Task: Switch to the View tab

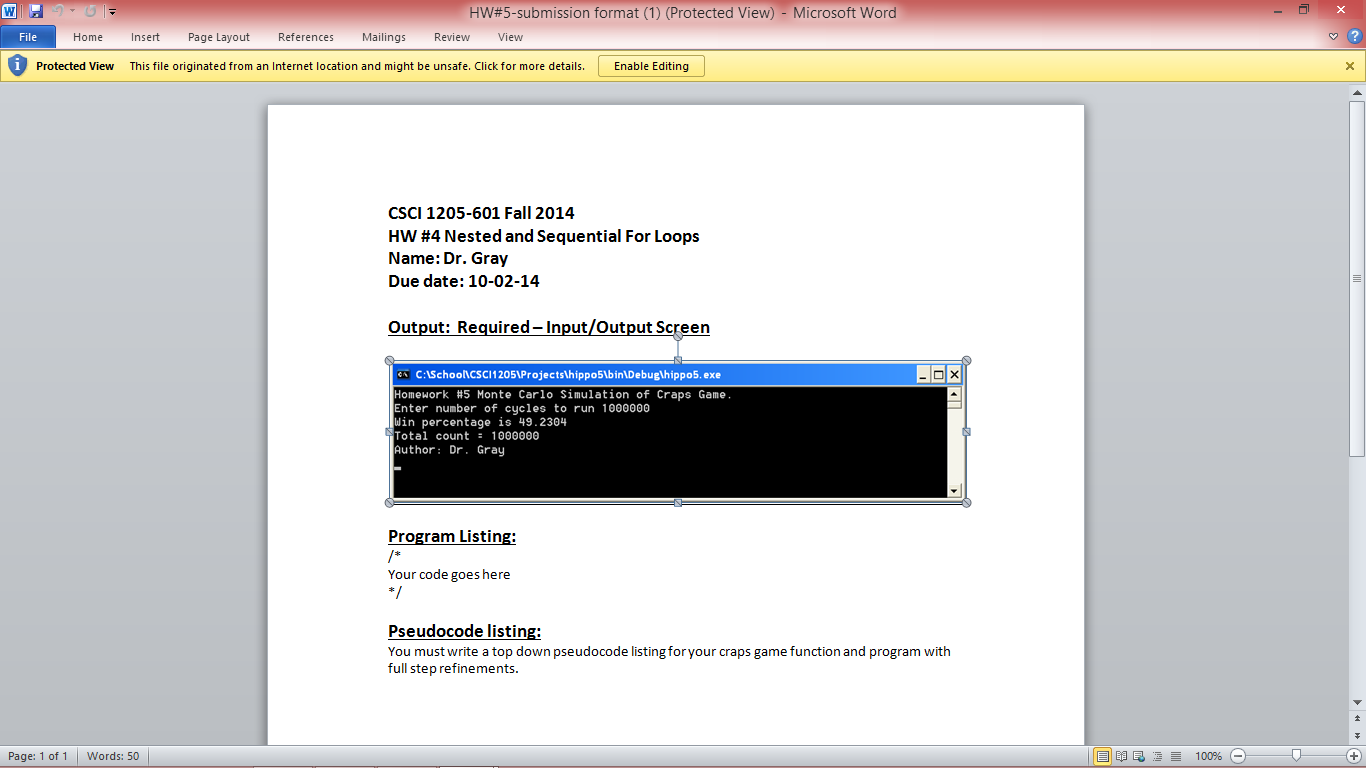Action: 510,37
